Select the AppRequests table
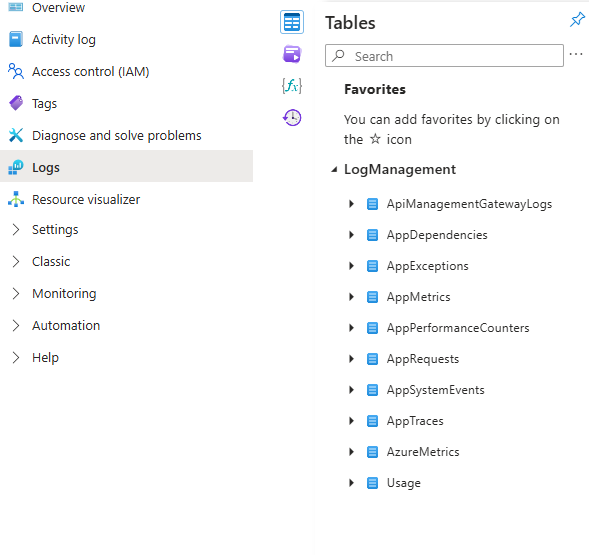This screenshot has width=589, height=555. [x=423, y=359]
